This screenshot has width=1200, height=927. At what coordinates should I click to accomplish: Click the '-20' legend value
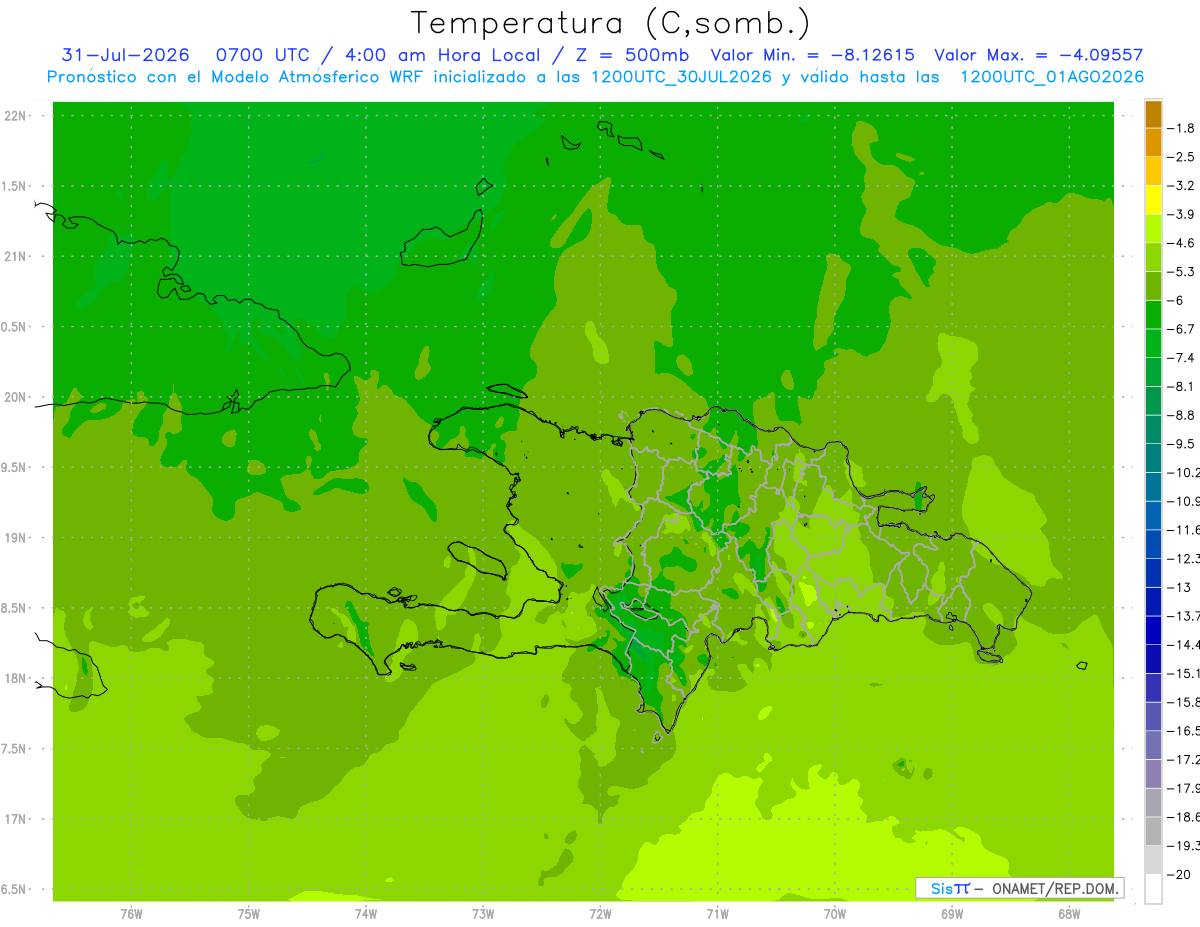coord(1179,875)
